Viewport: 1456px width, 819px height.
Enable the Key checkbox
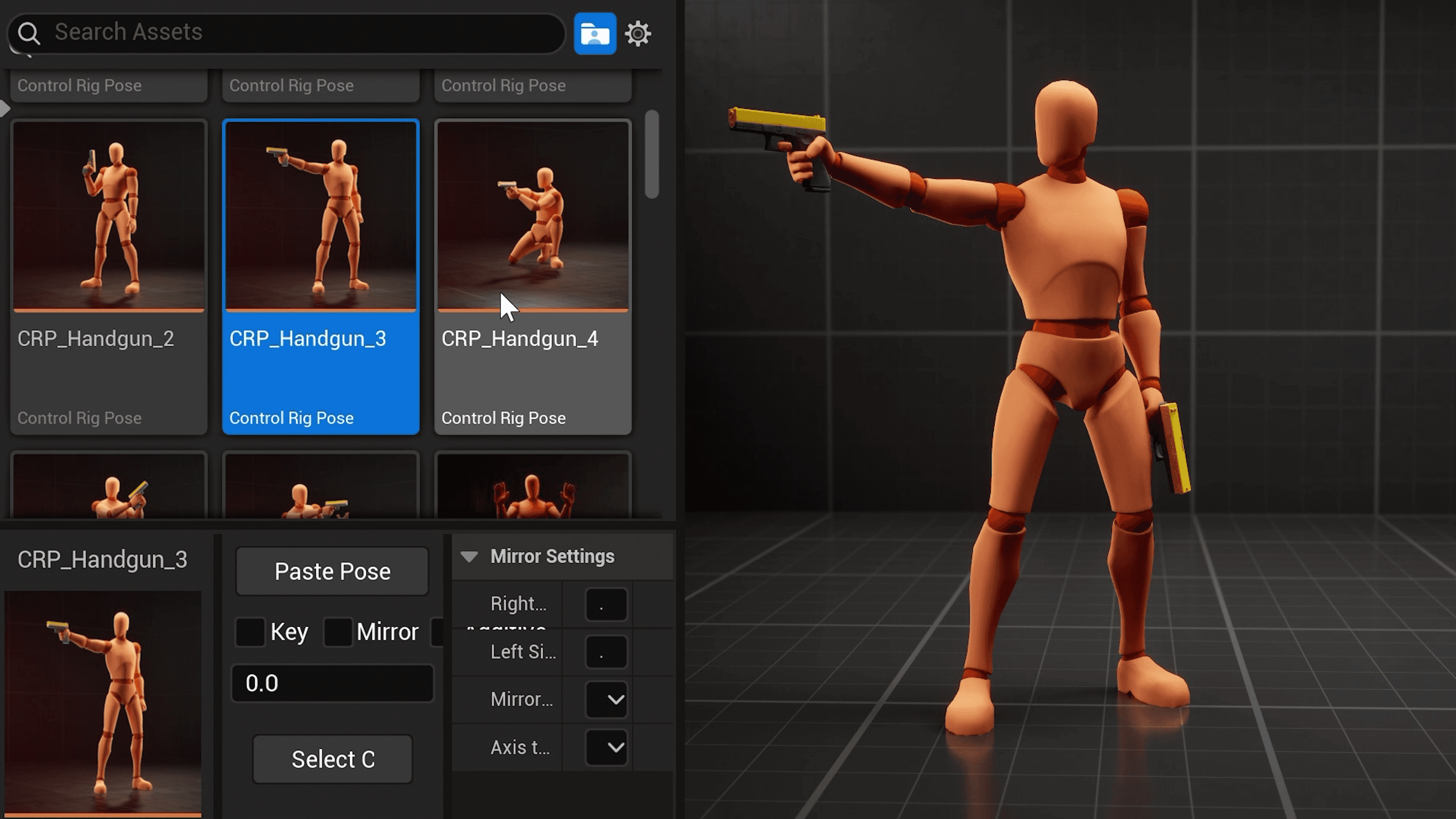click(250, 632)
